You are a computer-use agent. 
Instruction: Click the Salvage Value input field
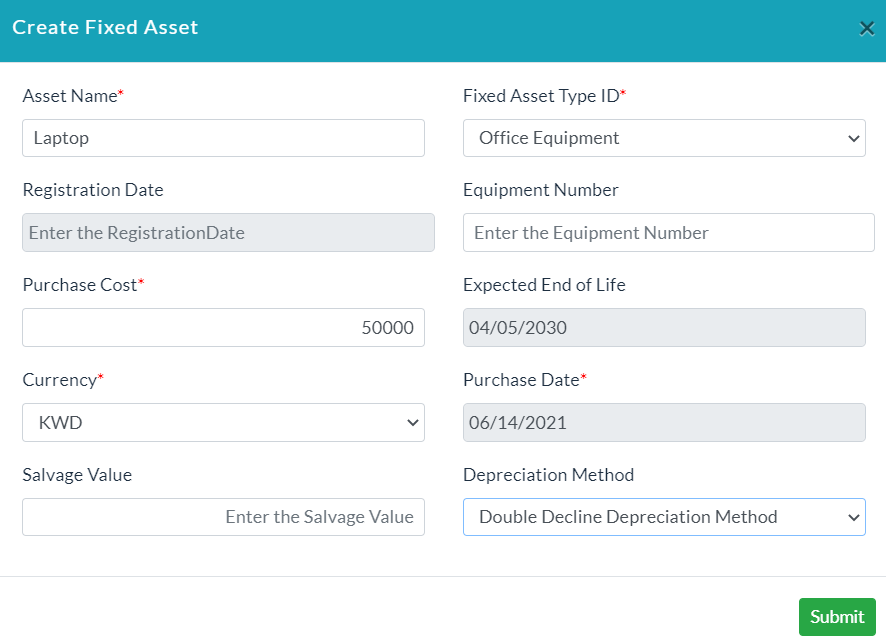click(223, 516)
